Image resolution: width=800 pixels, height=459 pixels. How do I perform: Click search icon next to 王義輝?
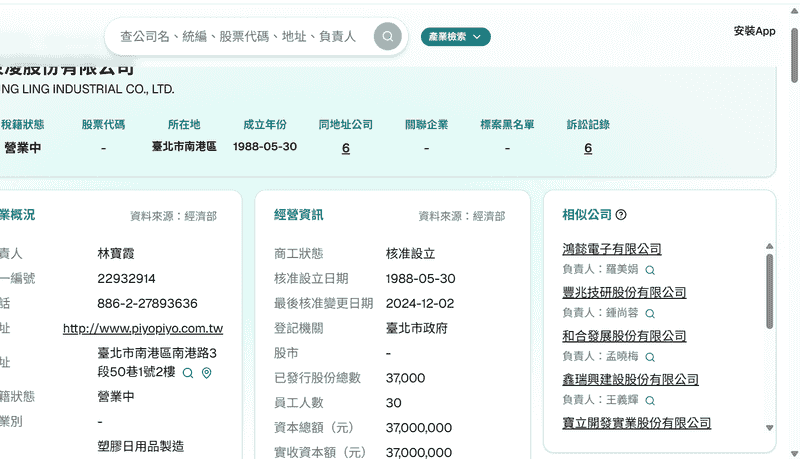coord(649,400)
